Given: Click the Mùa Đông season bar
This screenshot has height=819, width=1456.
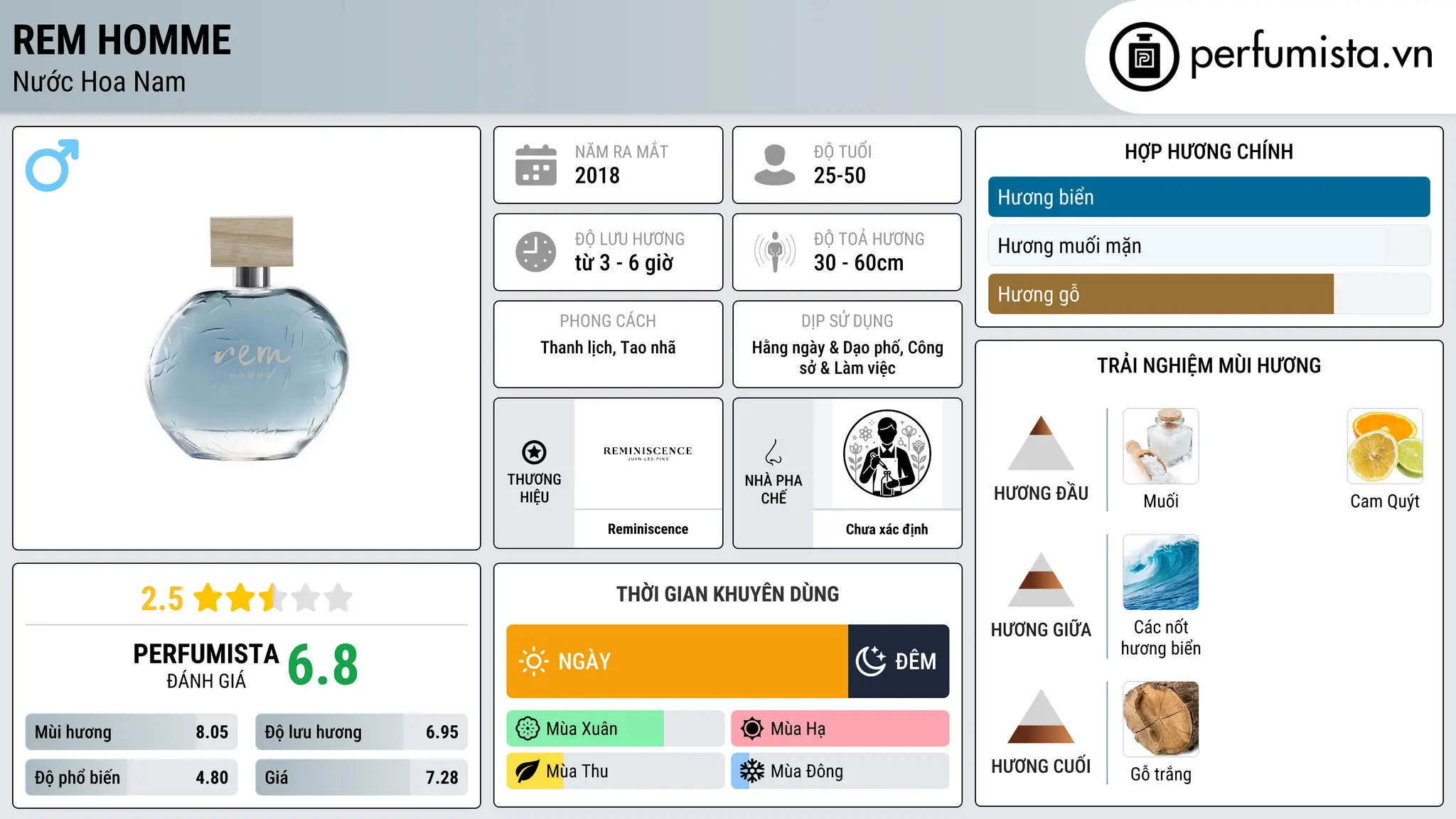Looking at the screenshot, I should click(x=840, y=771).
